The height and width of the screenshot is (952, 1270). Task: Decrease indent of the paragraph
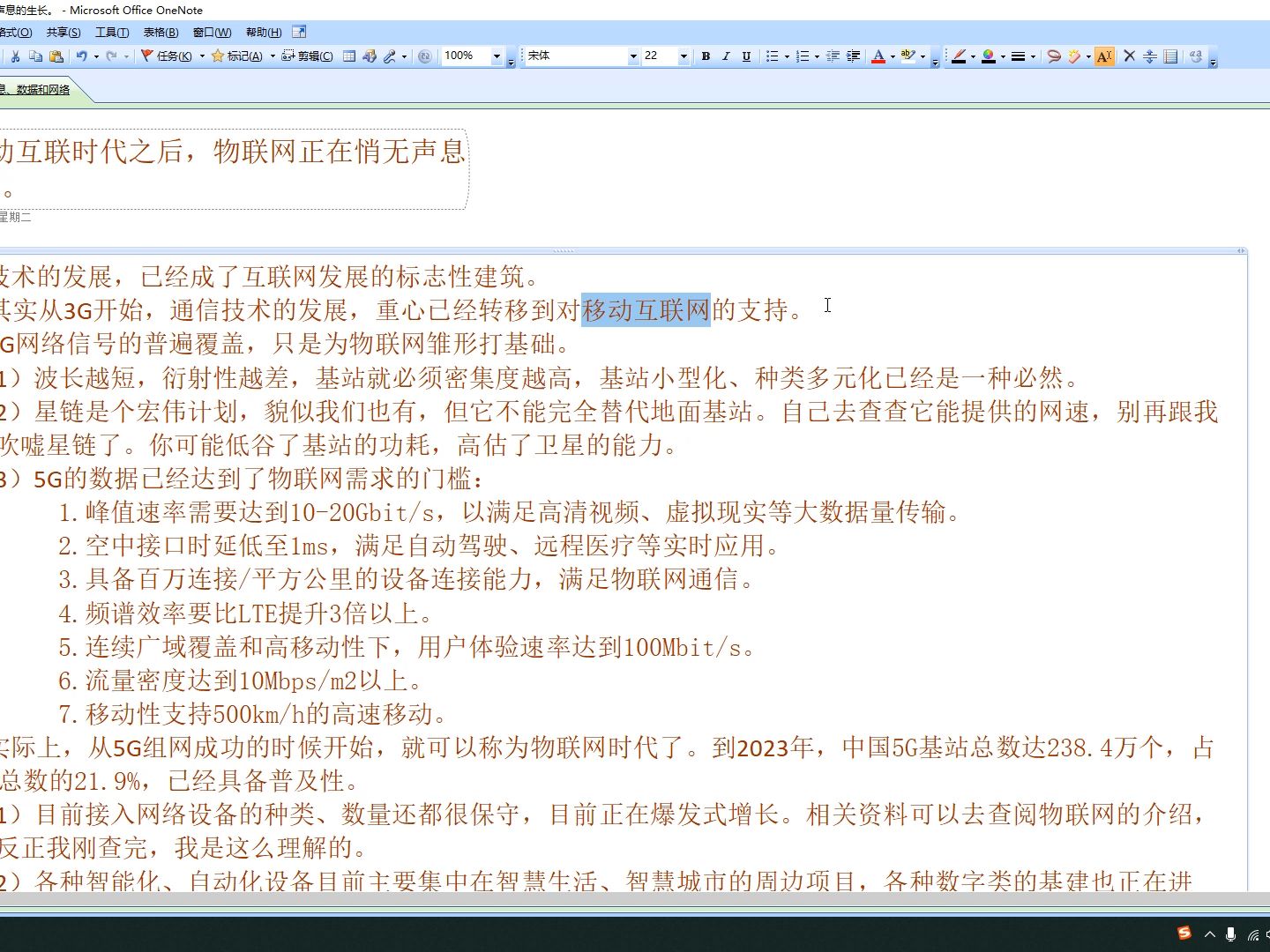point(833,56)
